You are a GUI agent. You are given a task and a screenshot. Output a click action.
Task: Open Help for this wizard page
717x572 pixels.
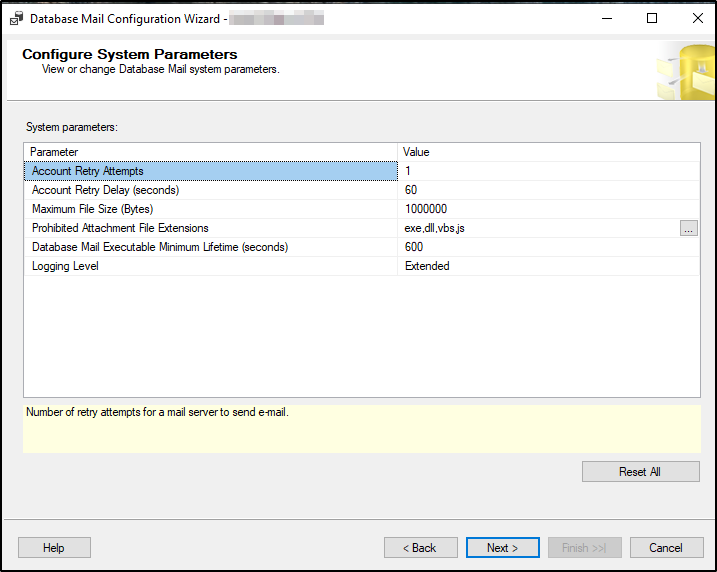tap(54, 548)
